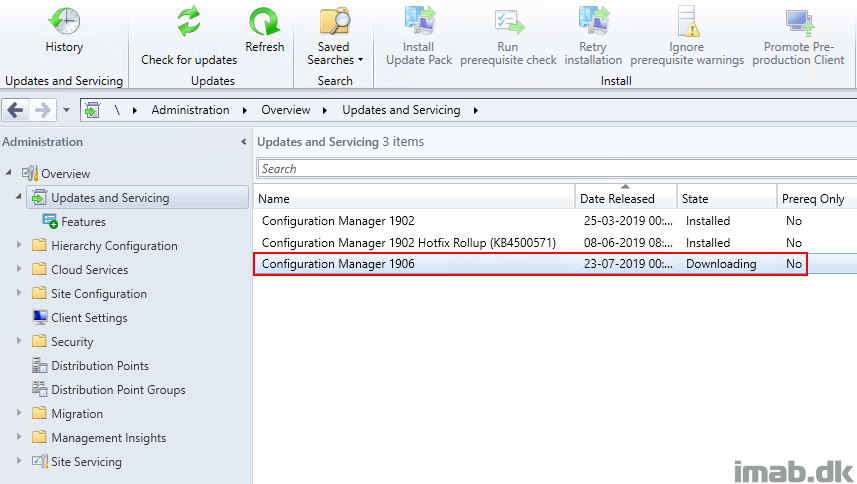This screenshot has height=484, width=857.
Task: Go back with the navigation arrow
Action: (15, 110)
